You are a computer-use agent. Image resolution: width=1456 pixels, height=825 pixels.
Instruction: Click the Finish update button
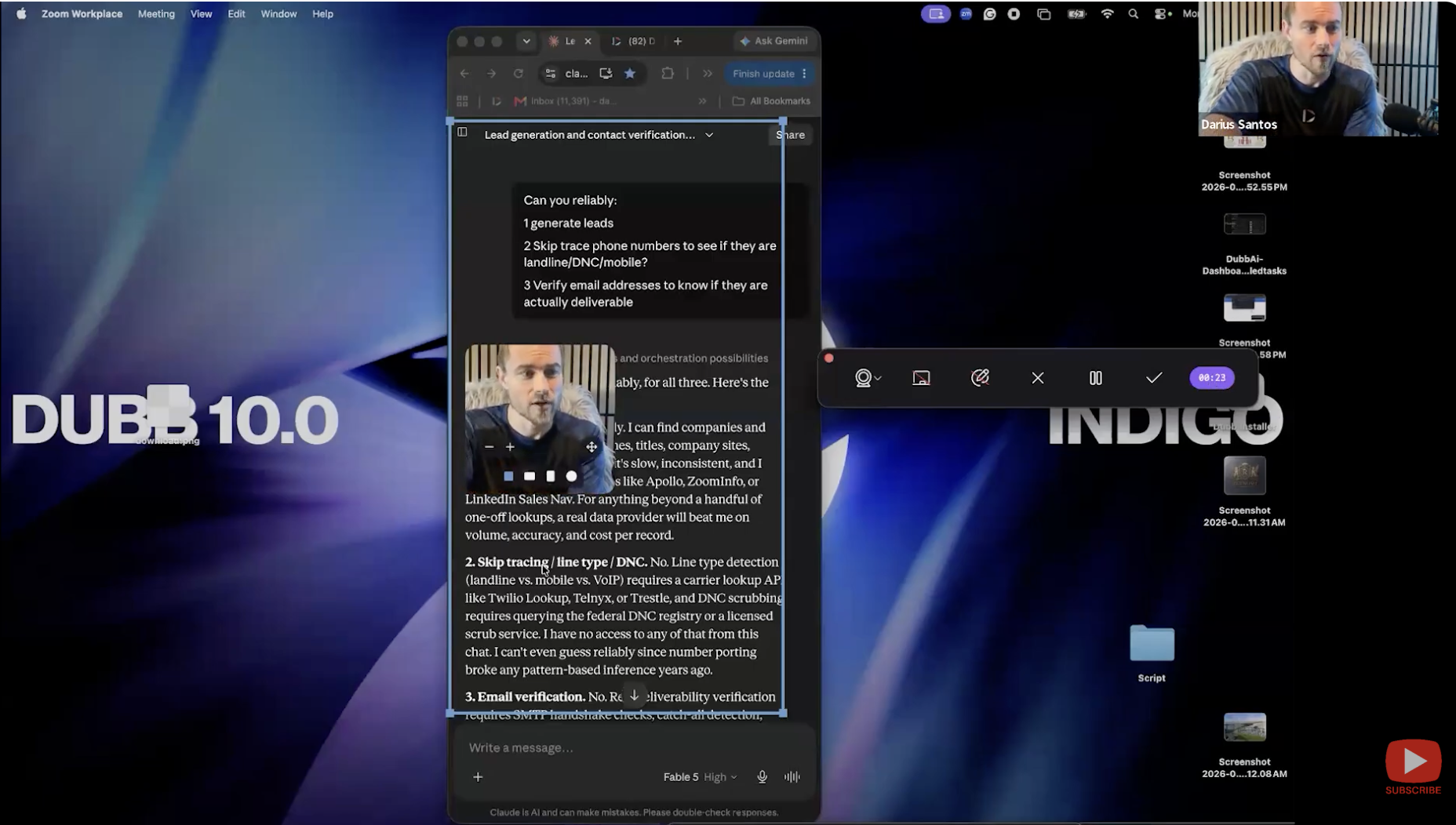click(x=763, y=74)
